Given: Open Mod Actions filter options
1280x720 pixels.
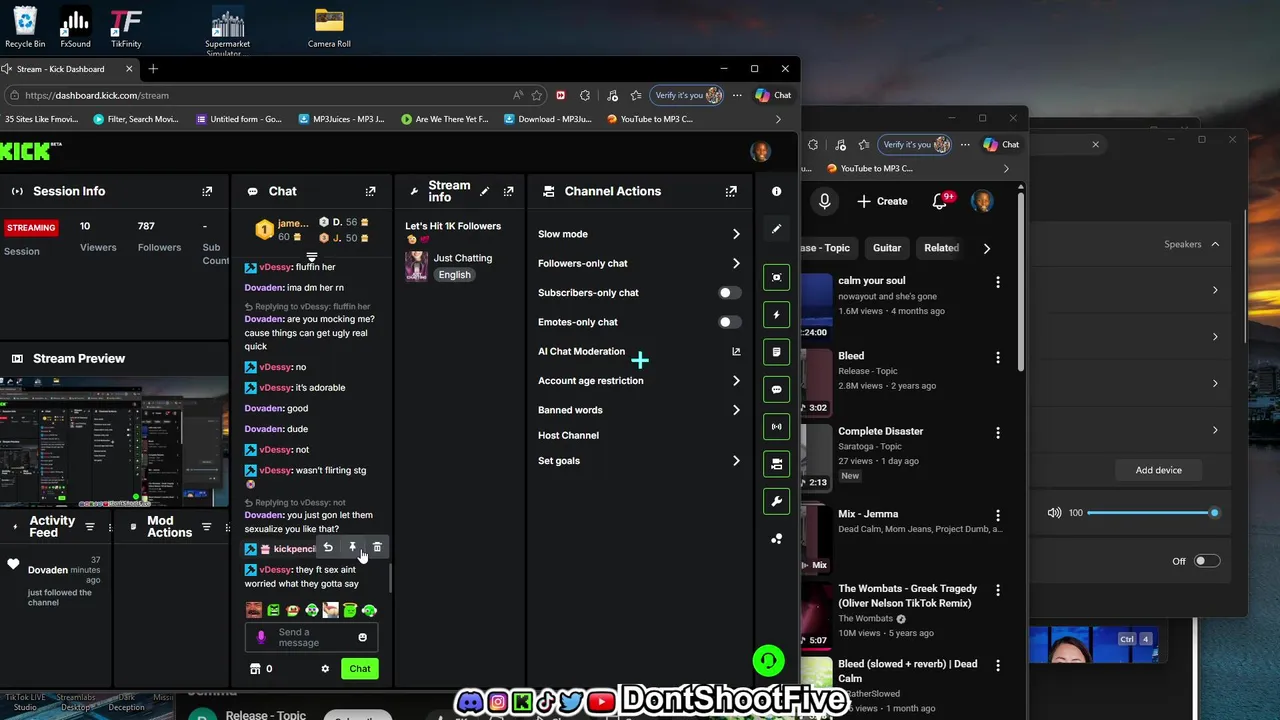Looking at the screenshot, I should coord(207,527).
